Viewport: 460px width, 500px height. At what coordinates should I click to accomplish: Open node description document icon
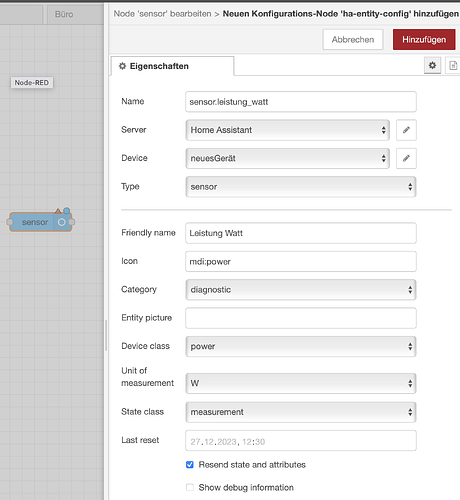point(453,65)
